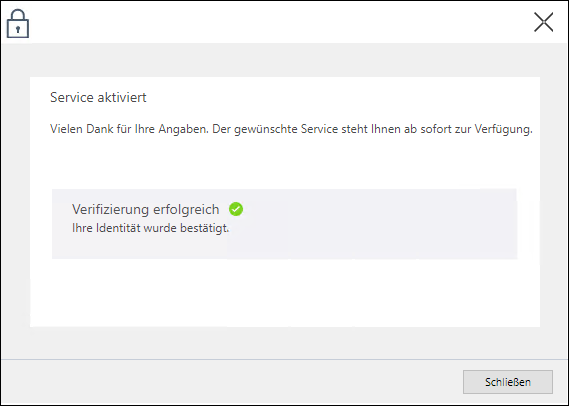The height and width of the screenshot is (406, 569).
Task: Click the word 'bestätigt' in status text
Action: pos(205,228)
